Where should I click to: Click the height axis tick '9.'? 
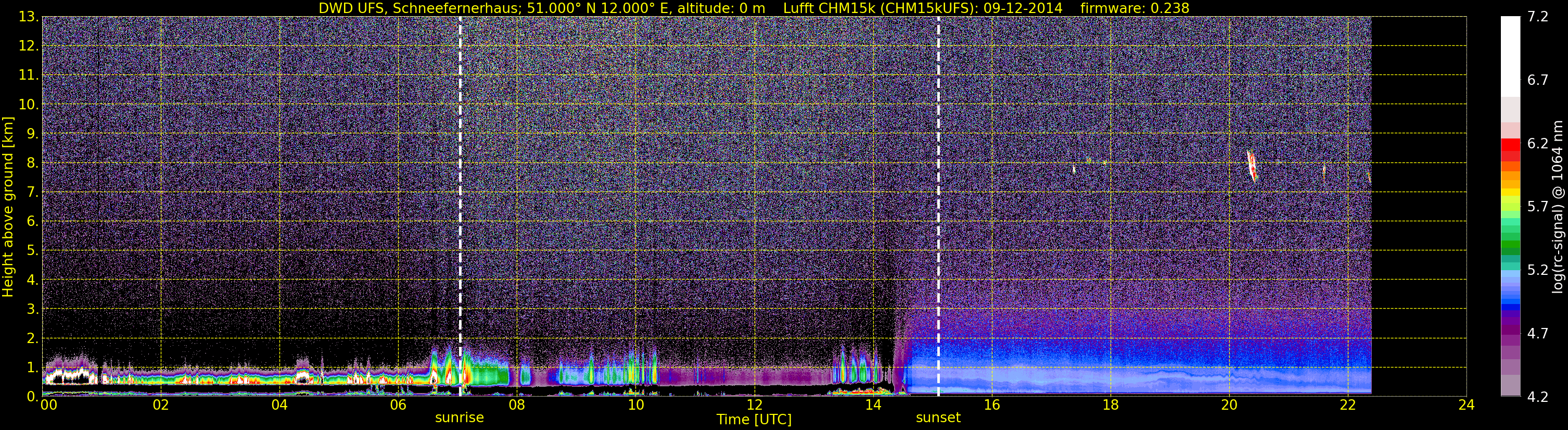click(x=32, y=134)
